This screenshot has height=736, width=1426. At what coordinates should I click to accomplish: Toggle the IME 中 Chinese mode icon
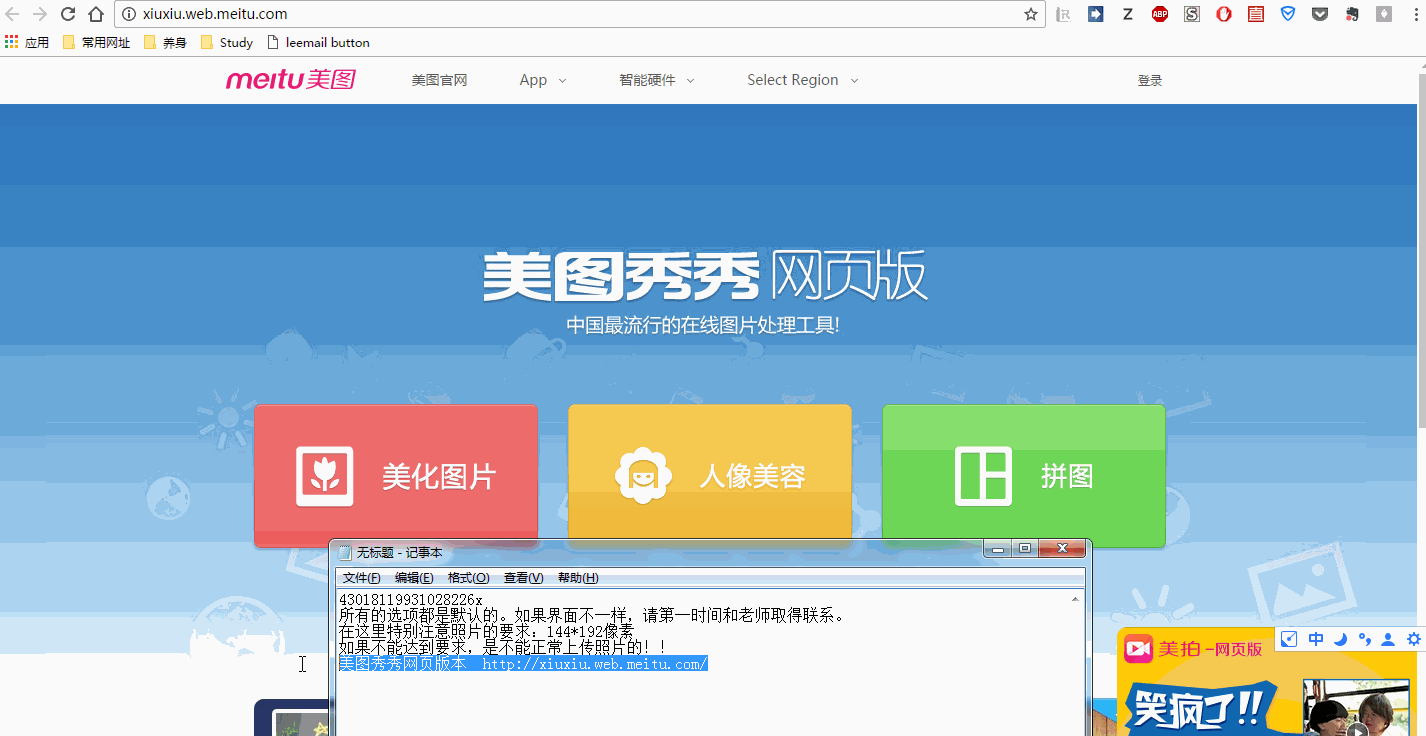coord(1316,639)
